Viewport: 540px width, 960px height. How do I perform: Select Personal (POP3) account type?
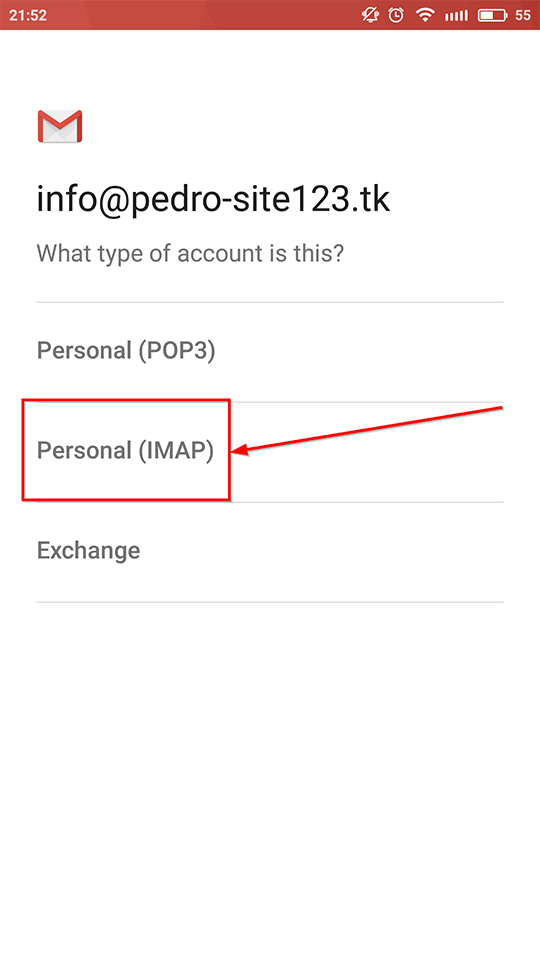coord(269,351)
